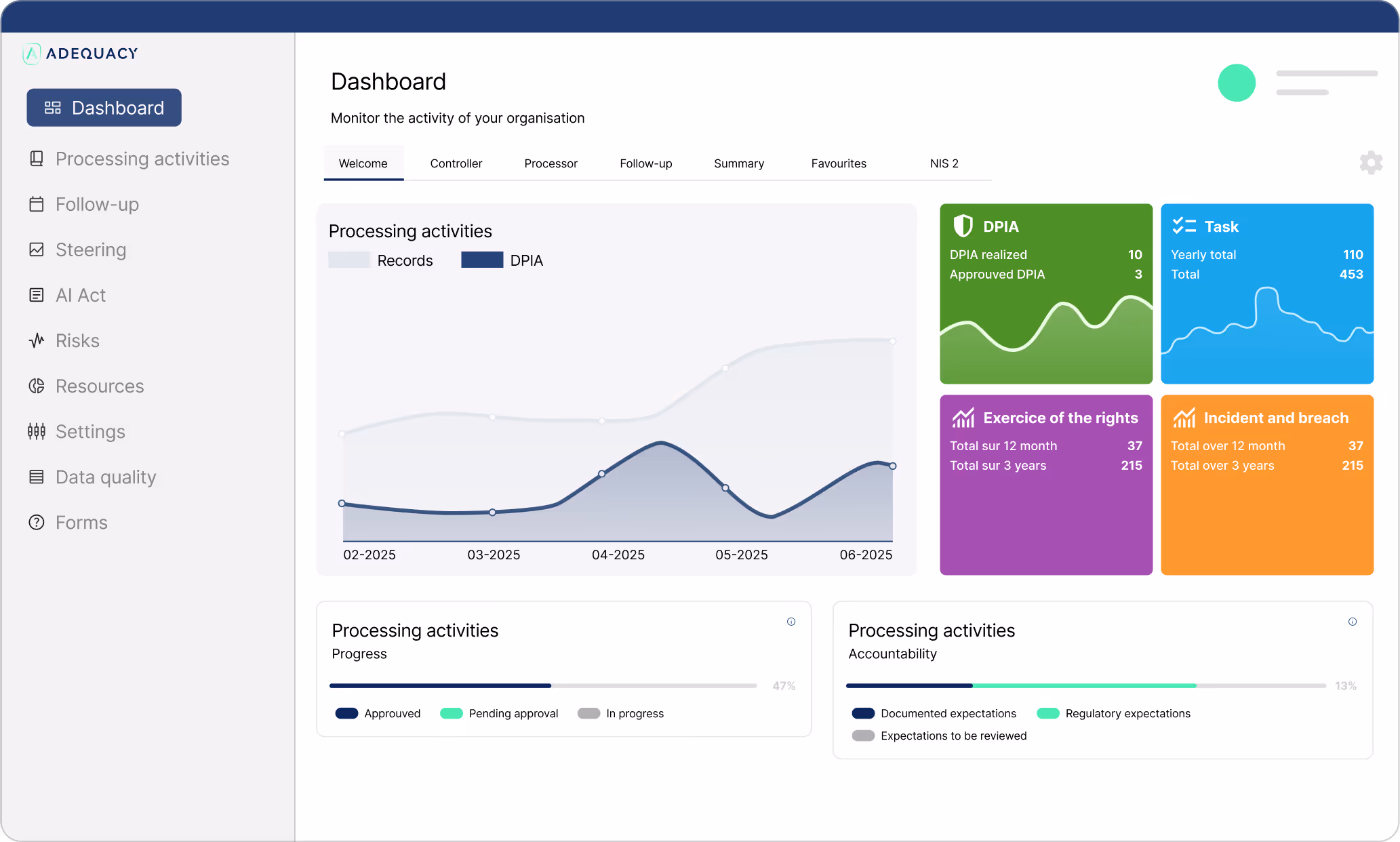Click the Settings sliders icon in sidebar

(x=37, y=431)
